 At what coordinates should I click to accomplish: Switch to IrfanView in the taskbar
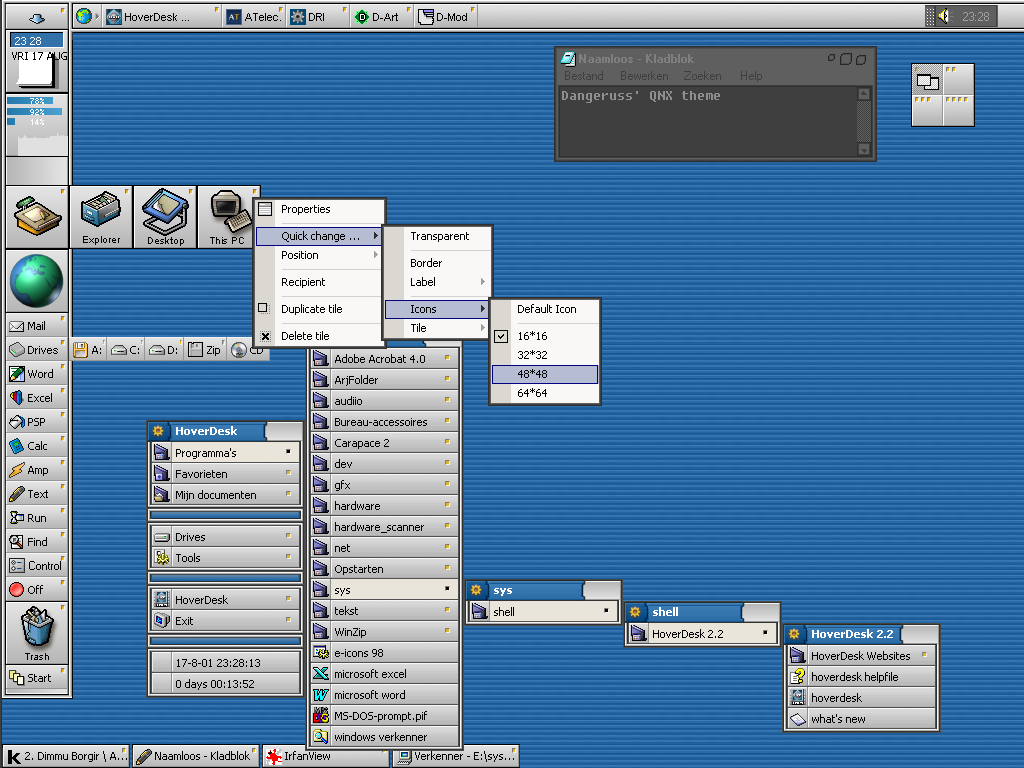(323, 756)
